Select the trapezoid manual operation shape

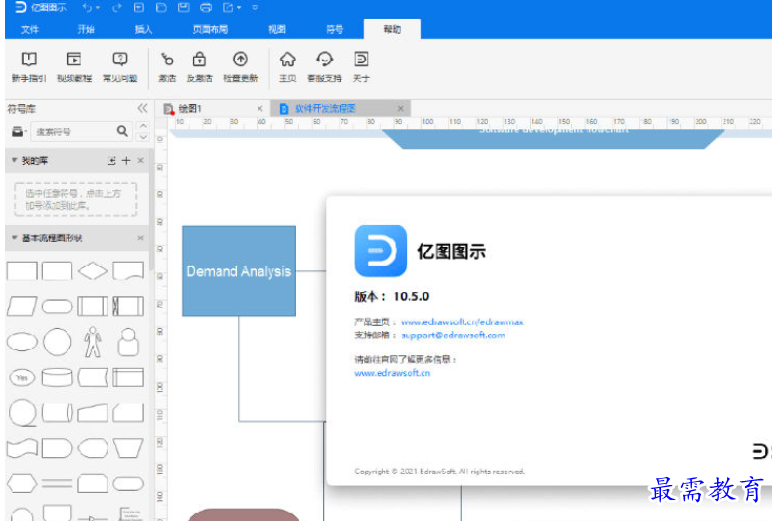128,448
